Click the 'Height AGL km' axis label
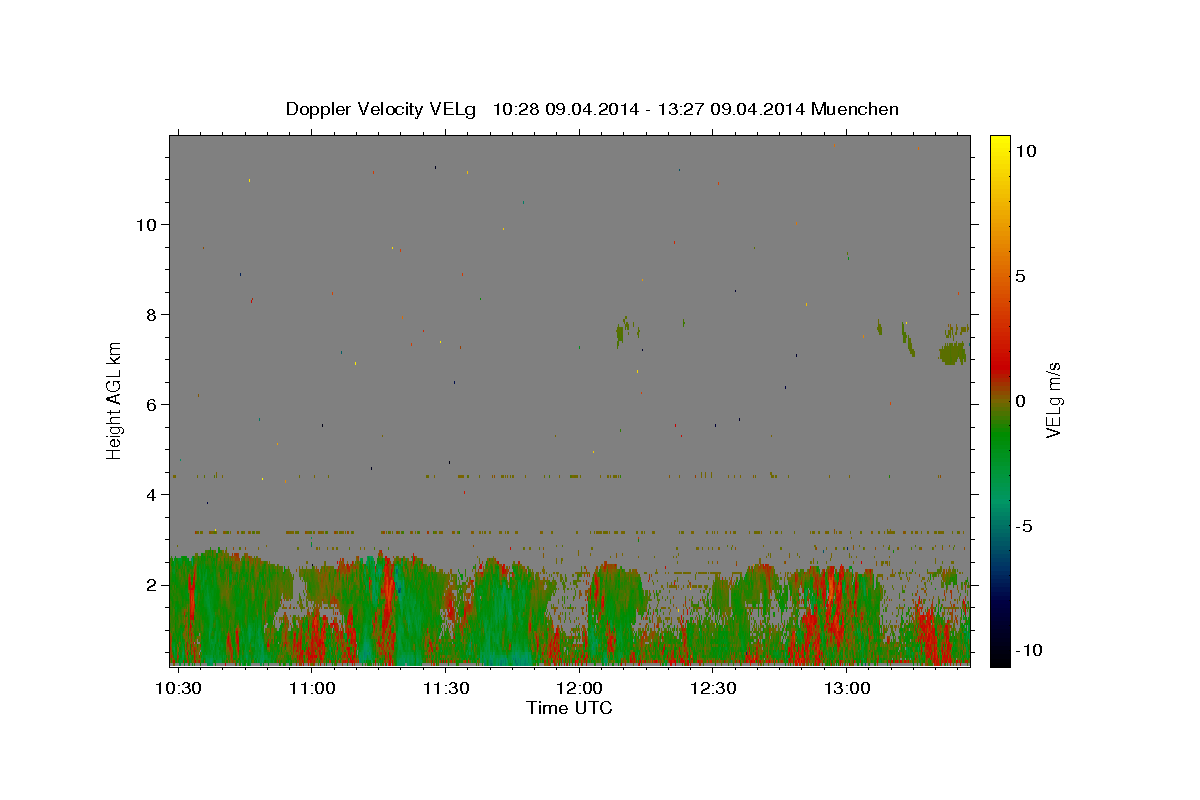Image resolution: width=1200 pixels, height=800 pixels. (x=115, y=401)
